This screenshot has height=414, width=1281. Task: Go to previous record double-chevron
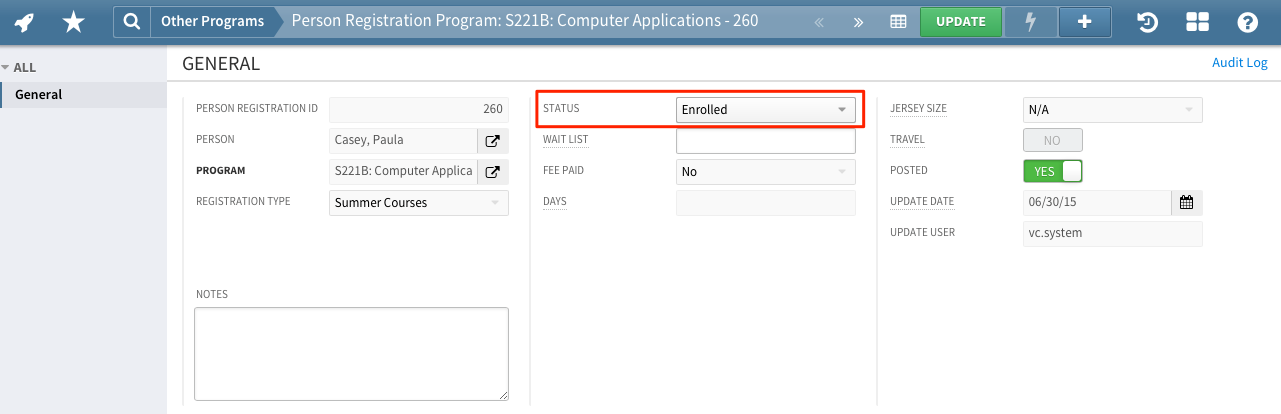819,22
